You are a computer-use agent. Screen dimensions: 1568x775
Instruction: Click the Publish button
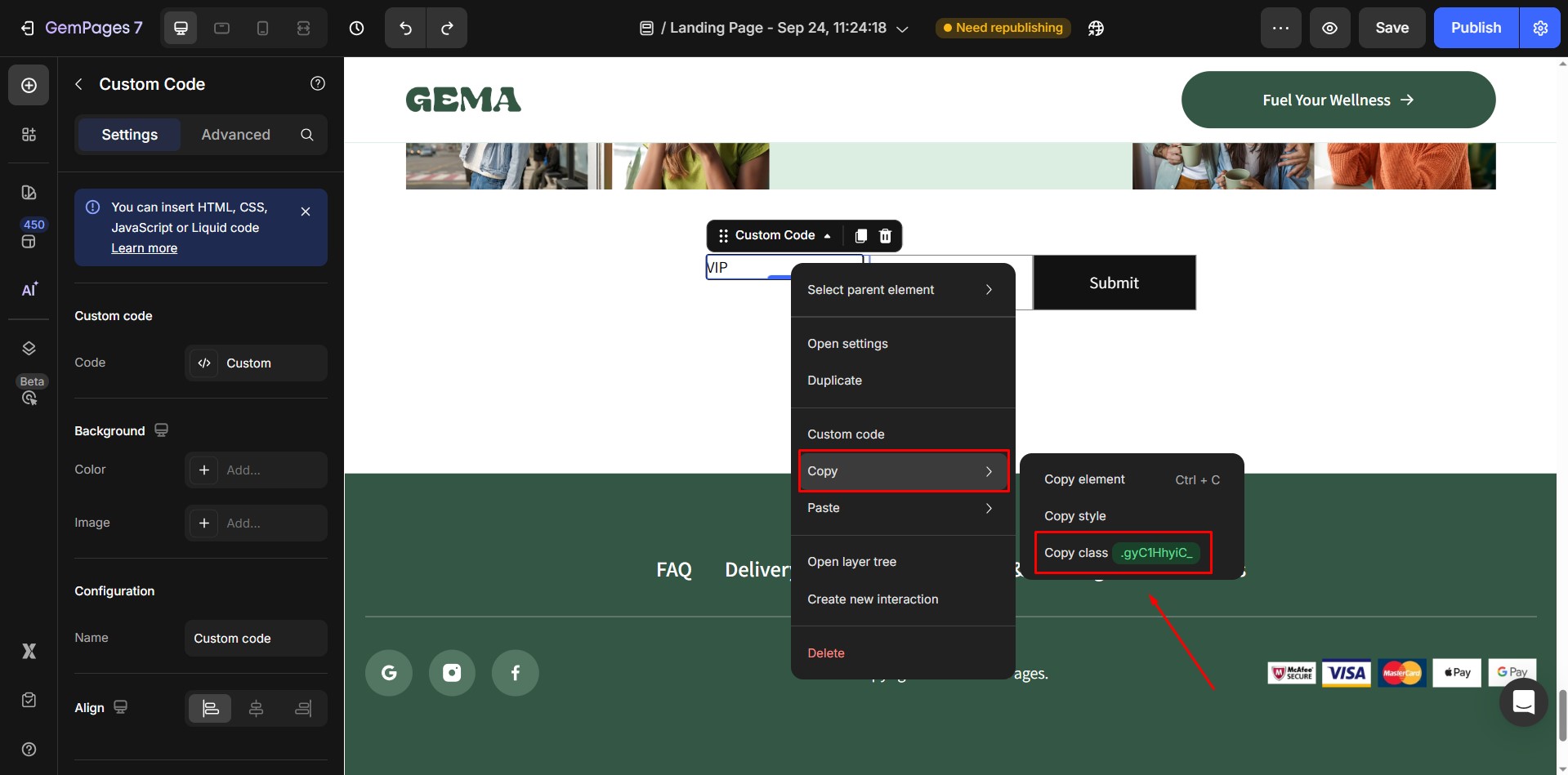1475,28
